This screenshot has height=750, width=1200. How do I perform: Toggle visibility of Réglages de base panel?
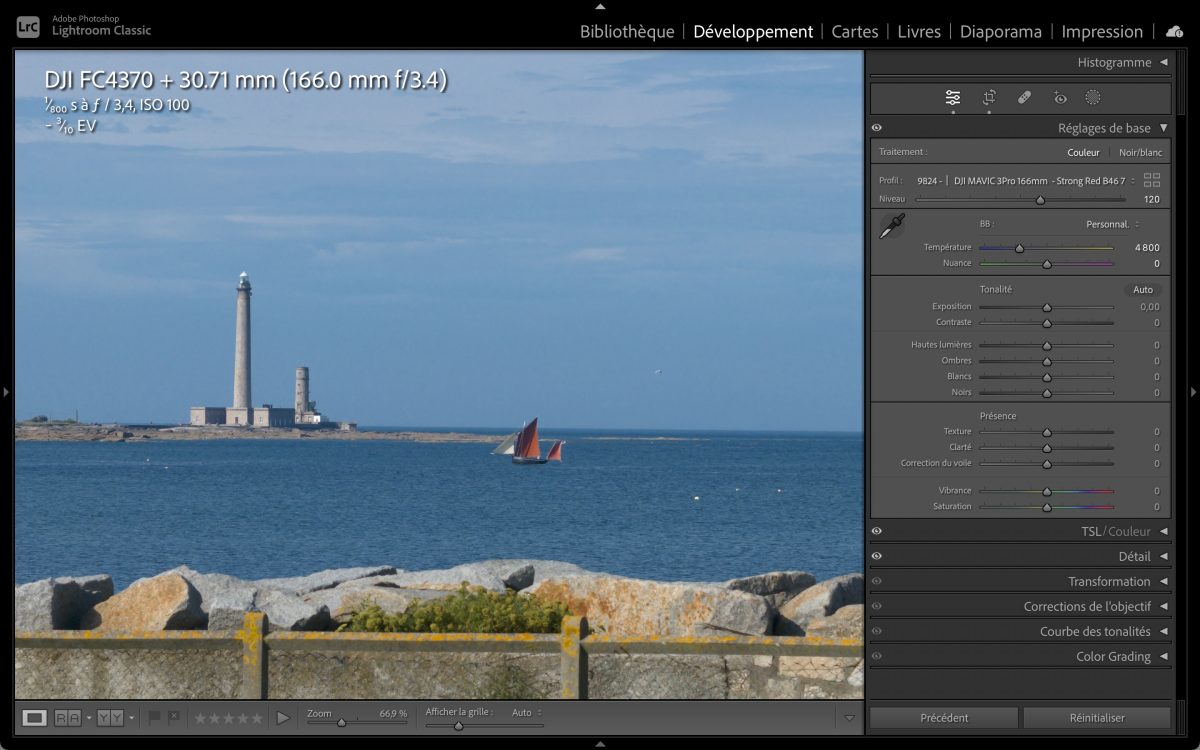click(x=877, y=128)
